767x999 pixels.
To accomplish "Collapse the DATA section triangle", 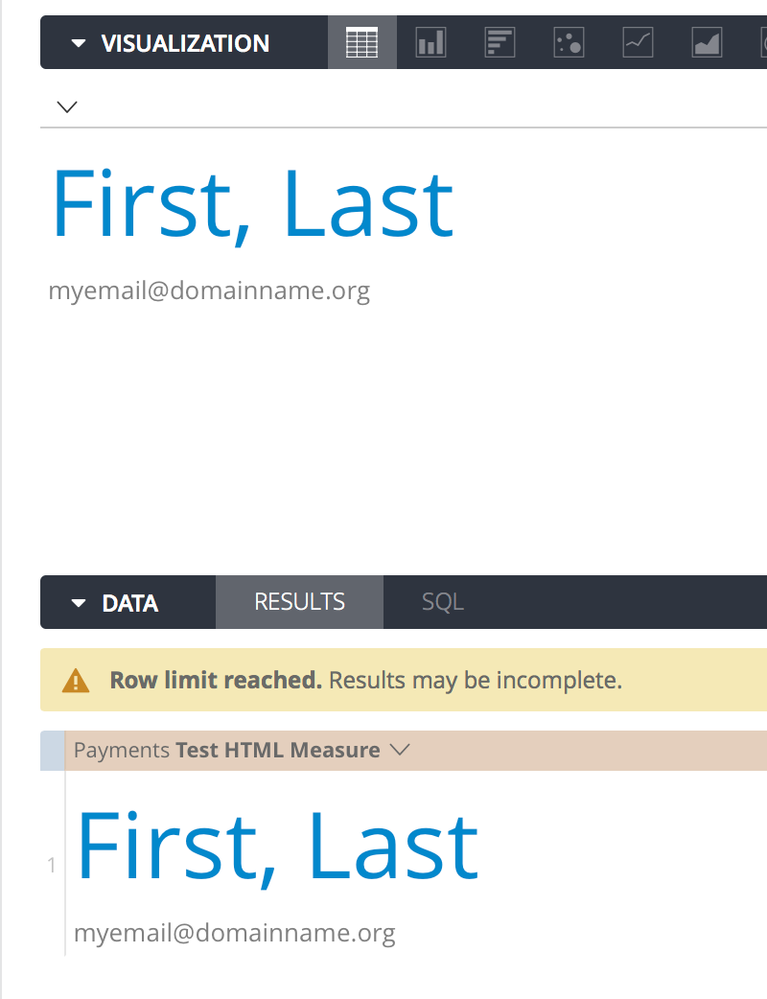I will (x=78, y=603).
